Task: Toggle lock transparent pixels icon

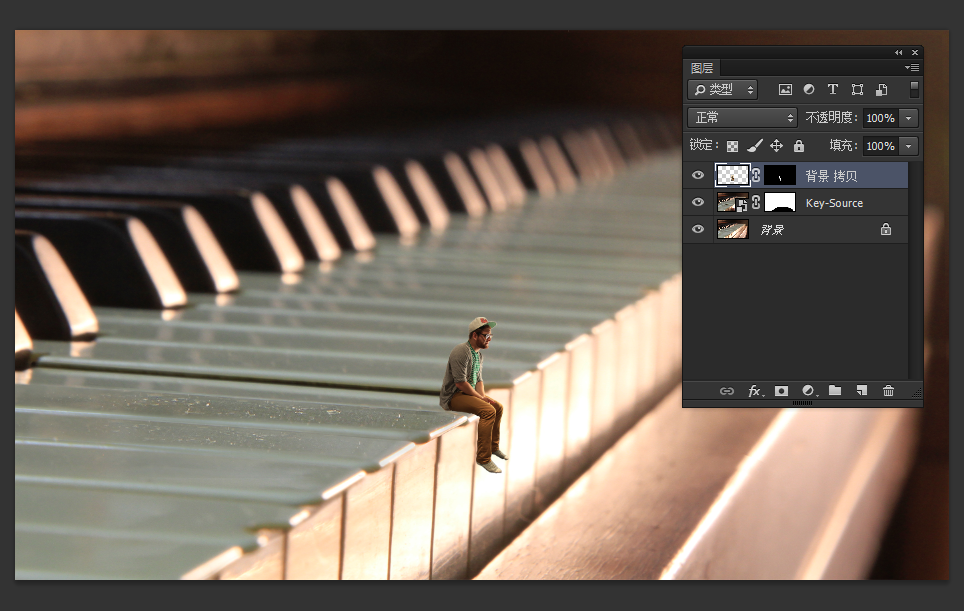Action: (732, 146)
